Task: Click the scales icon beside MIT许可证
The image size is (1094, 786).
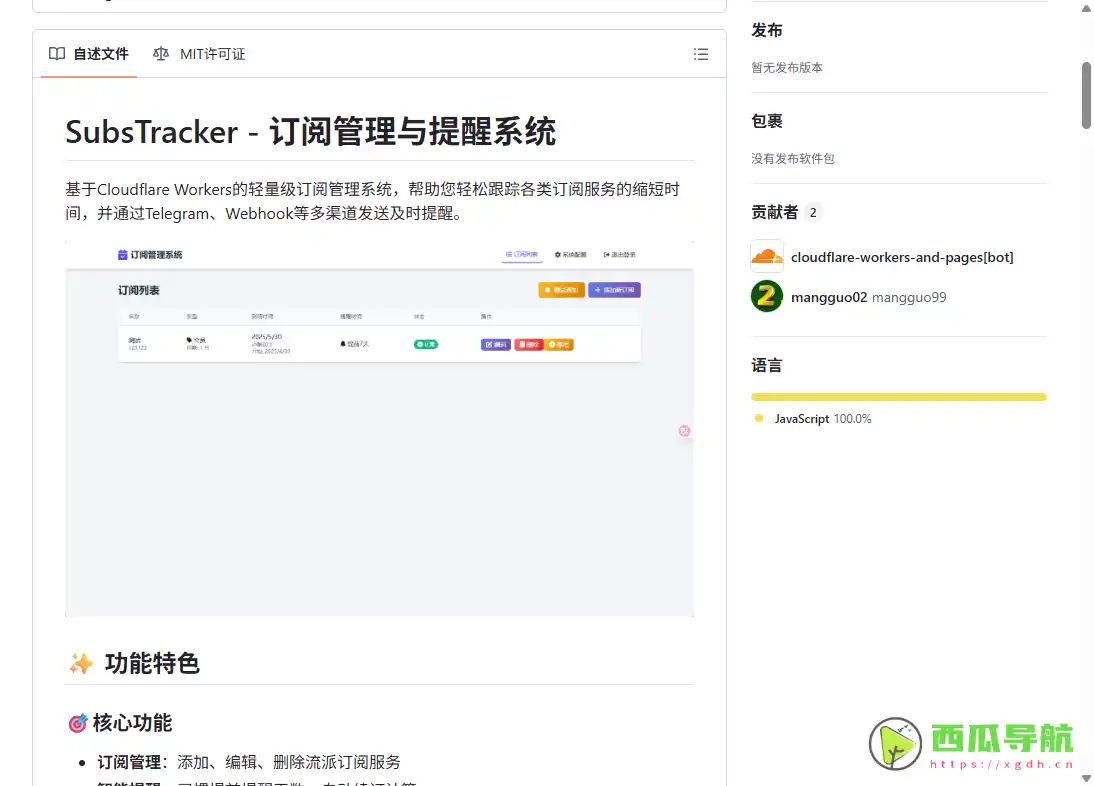Action: (x=160, y=54)
